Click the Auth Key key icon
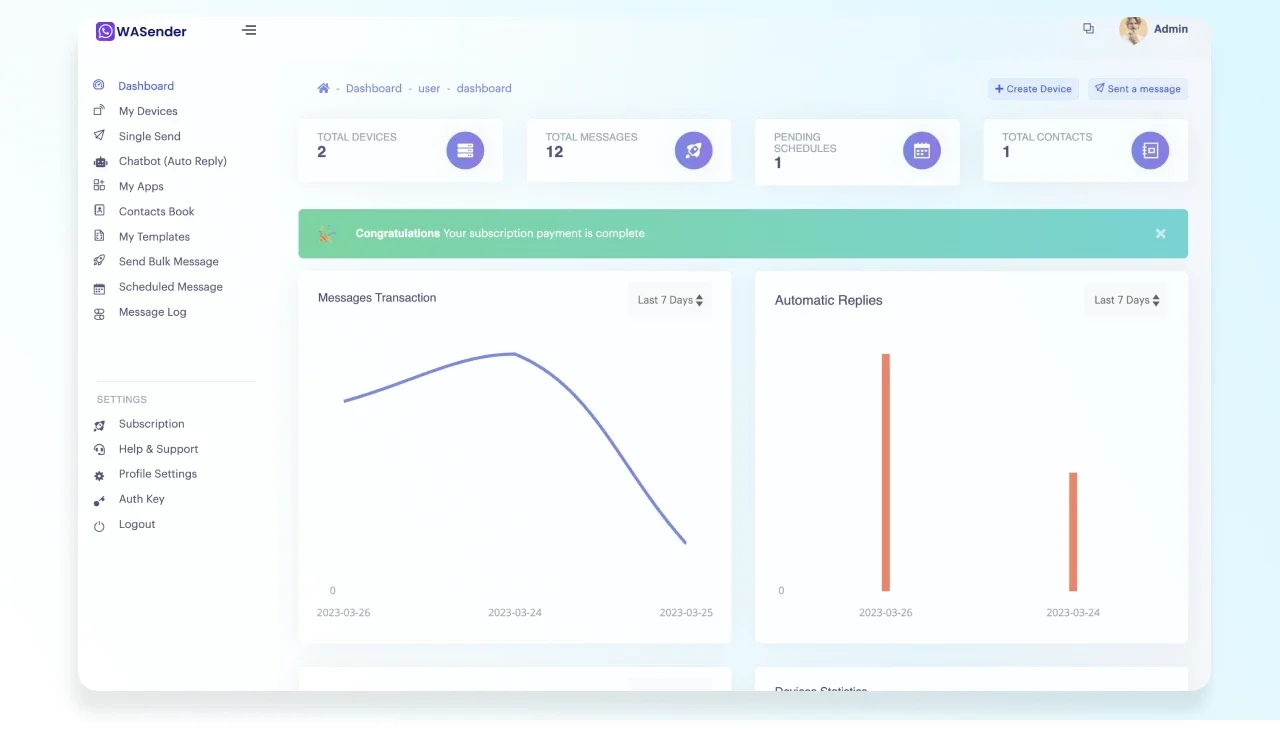The height and width of the screenshot is (731, 1280). (x=99, y=500)
